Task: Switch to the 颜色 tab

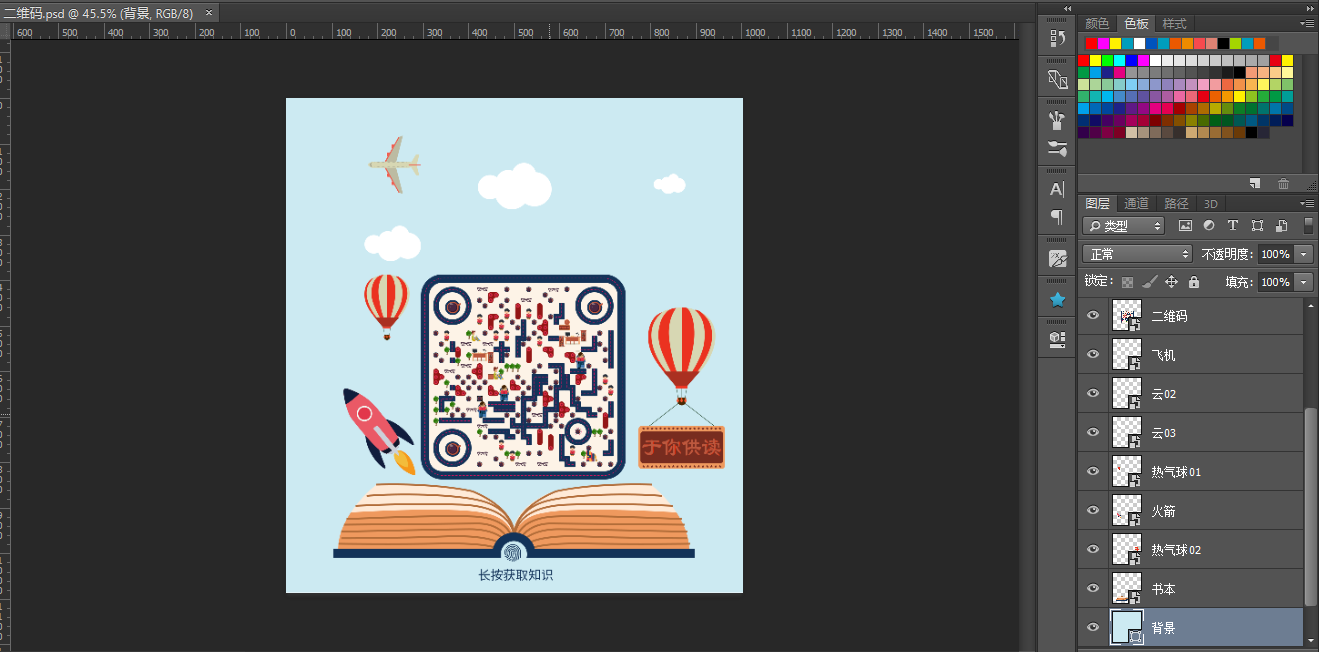Action: coord(1097,23)
